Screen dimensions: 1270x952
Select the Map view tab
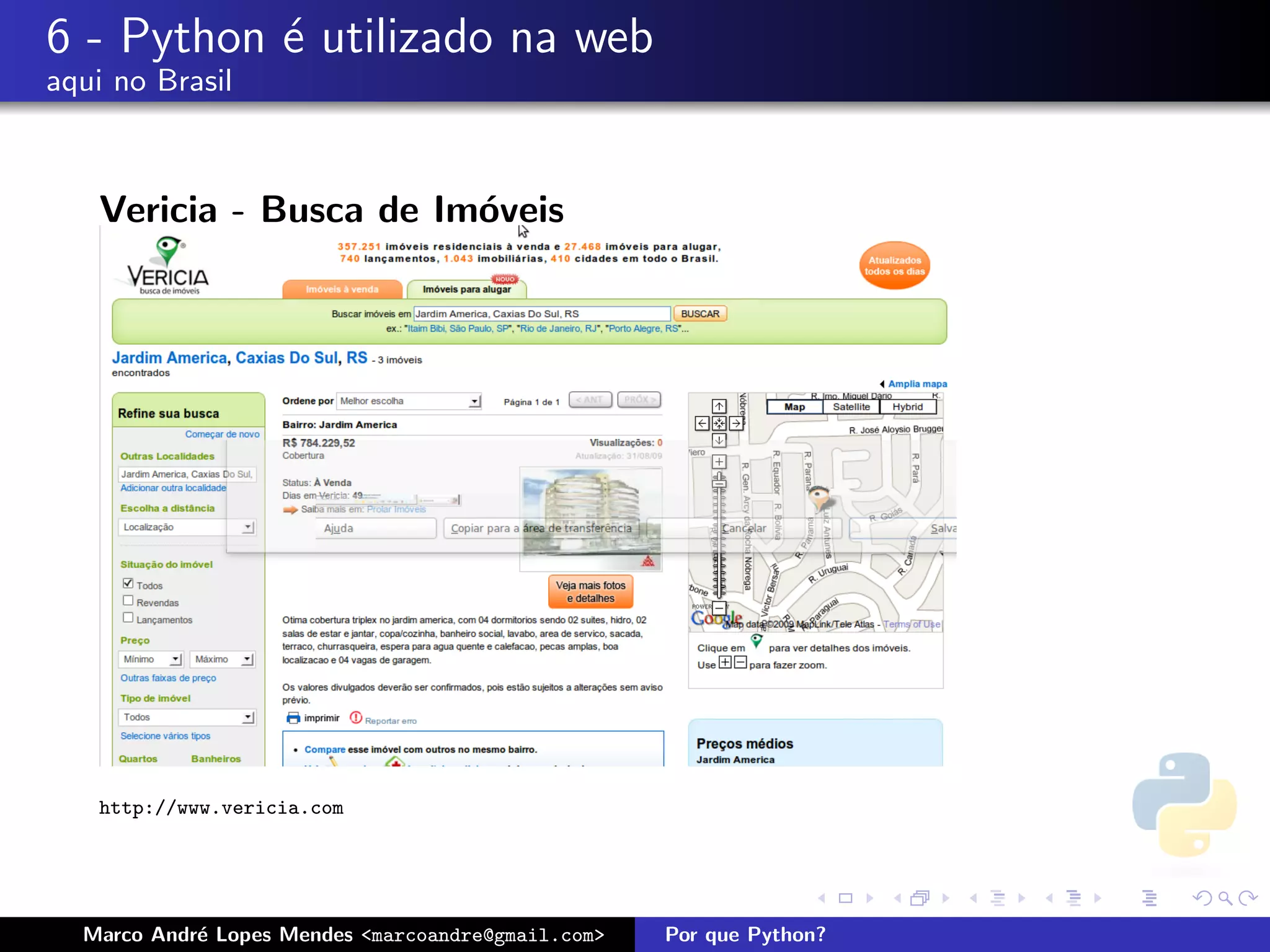click(x=795, y=407)
